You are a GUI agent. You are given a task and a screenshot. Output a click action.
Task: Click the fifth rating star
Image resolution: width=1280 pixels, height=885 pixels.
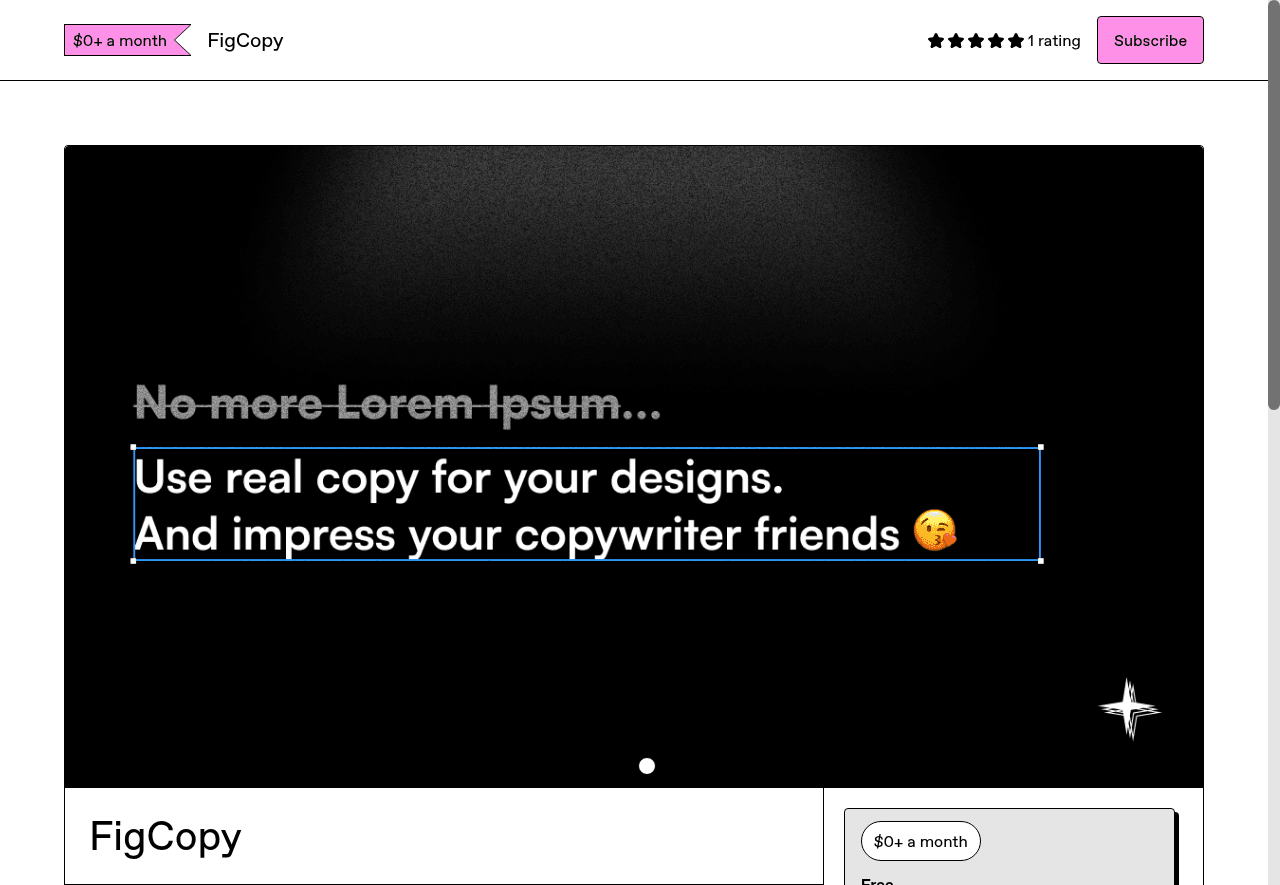[x=1015, y=41]
